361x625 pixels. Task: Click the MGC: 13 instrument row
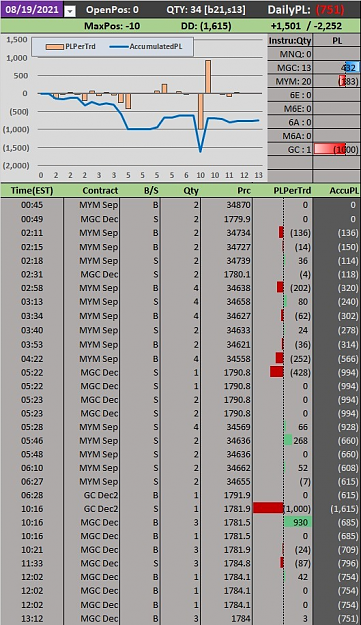[x=290, y=68]
